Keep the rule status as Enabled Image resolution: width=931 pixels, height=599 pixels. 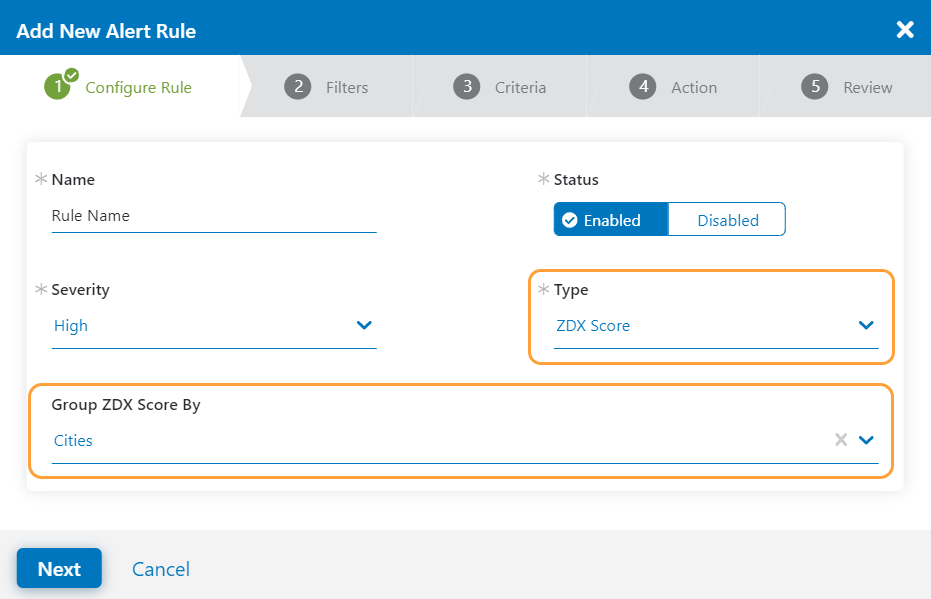(610, 219)
